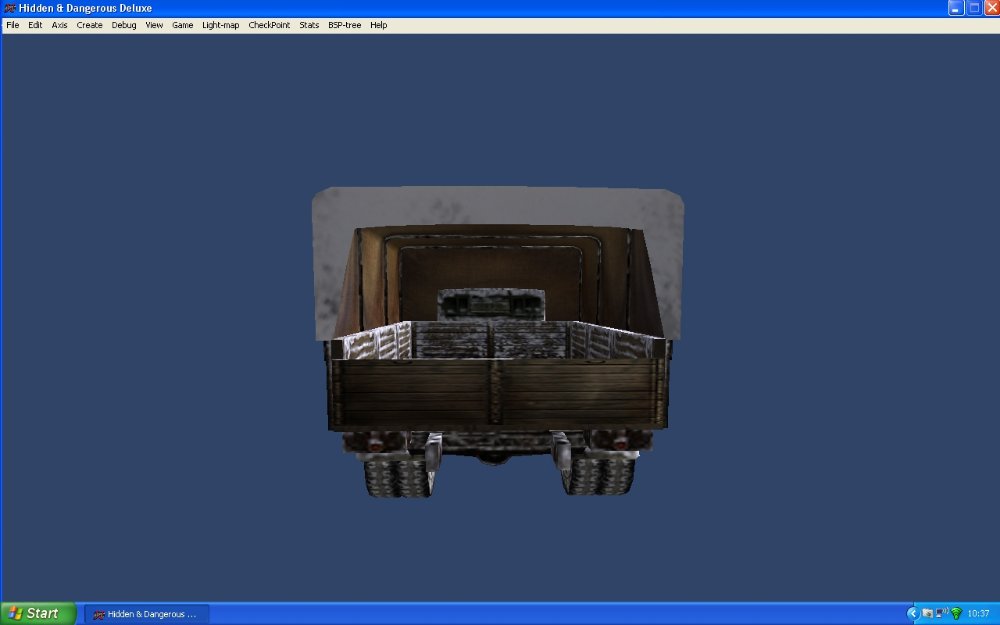The height and width of the screenshot is (625, 1000).
Task: Minimize the Hidden & Dangerous Deluxe window
Action: [x=955, y=8]
